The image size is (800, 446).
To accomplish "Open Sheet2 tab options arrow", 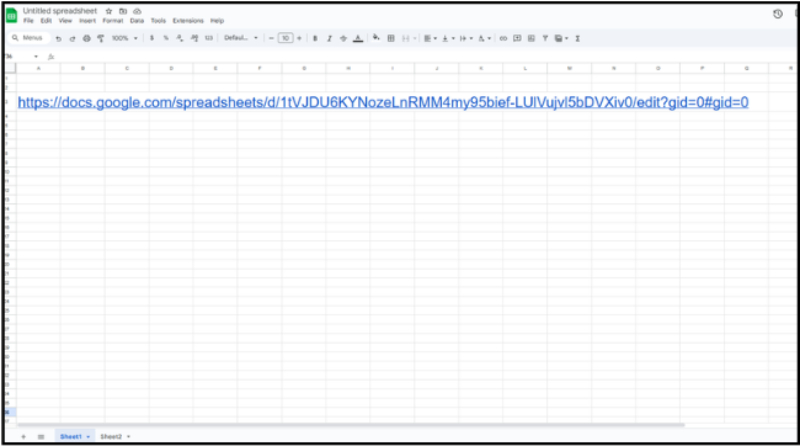I will tap(129, 437).
